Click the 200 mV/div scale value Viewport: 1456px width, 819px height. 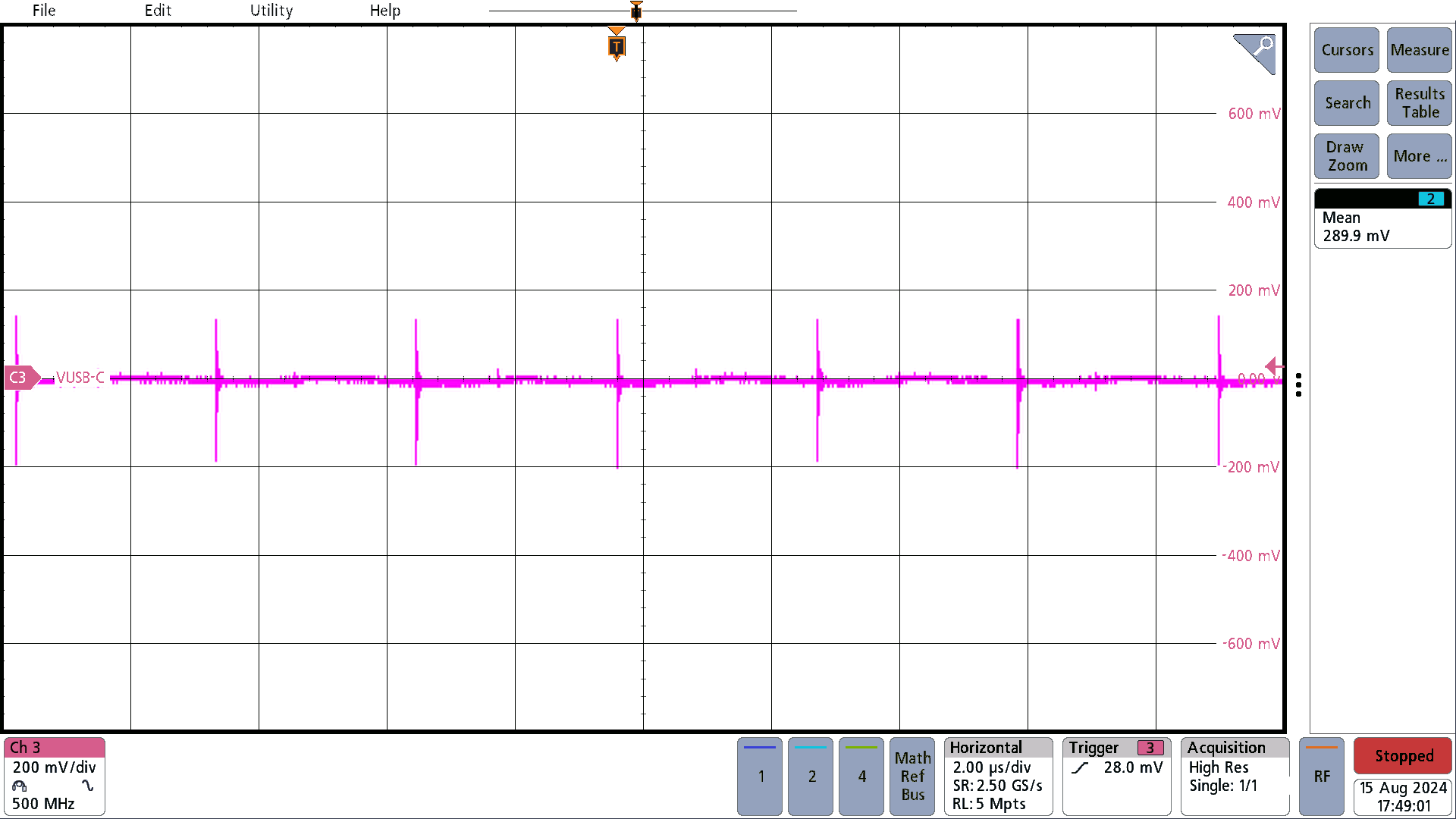55,767
